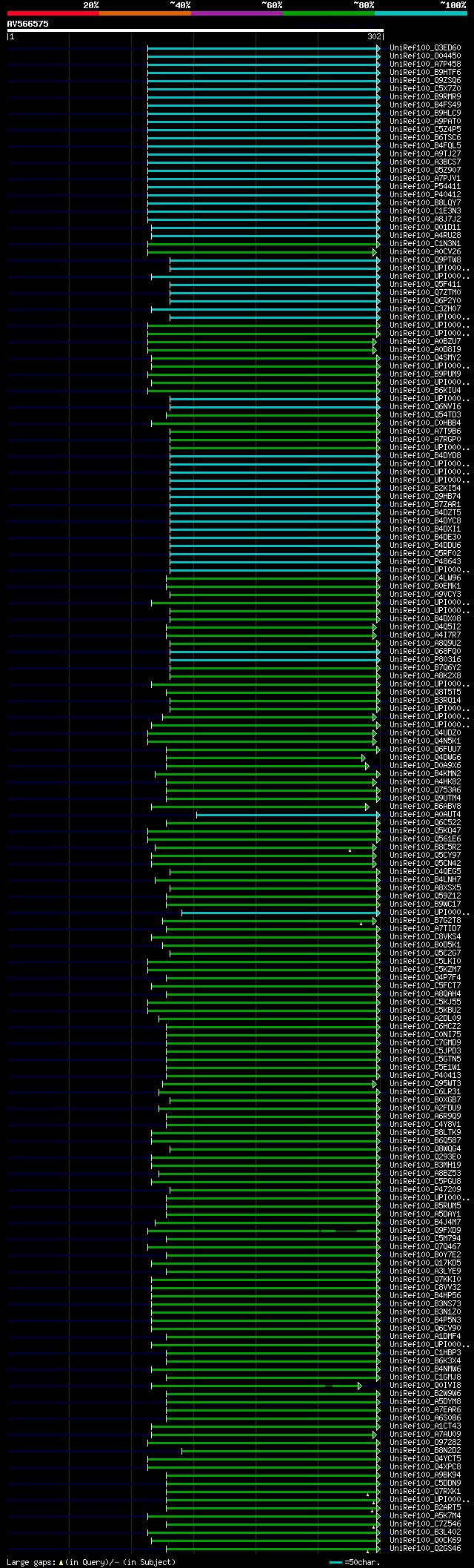Viewport: 474px width, 1568px height.
Task: Click UniRef100_B6ABV8 label
Action: point(425,806)
